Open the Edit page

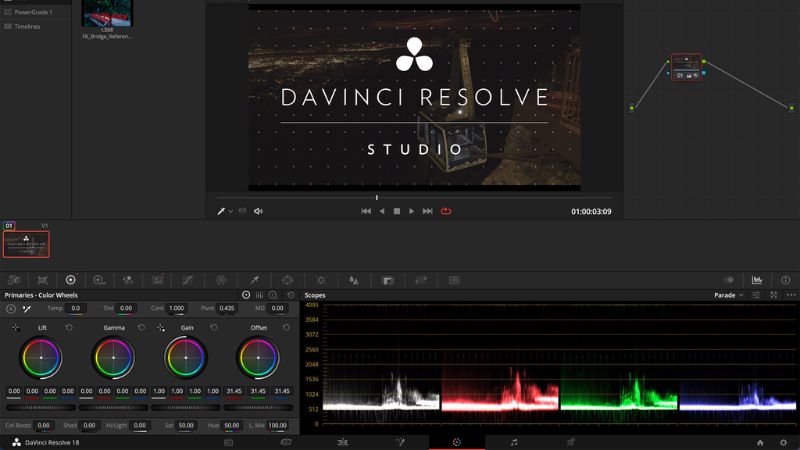[343, 442]
